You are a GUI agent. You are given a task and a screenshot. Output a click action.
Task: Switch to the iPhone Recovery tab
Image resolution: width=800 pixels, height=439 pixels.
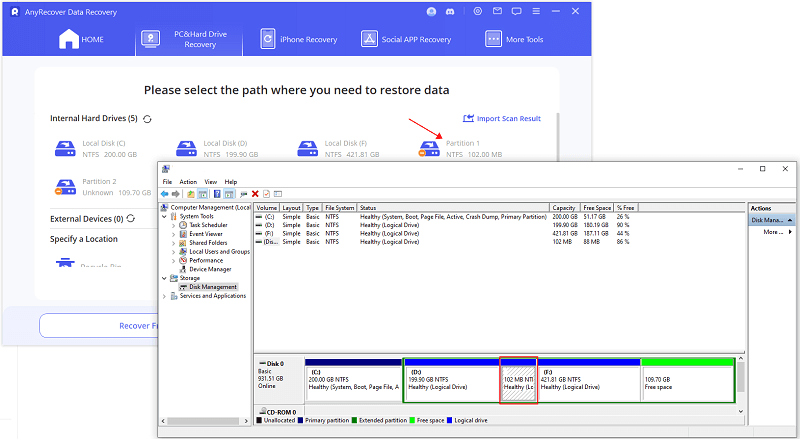pos(299,39)
